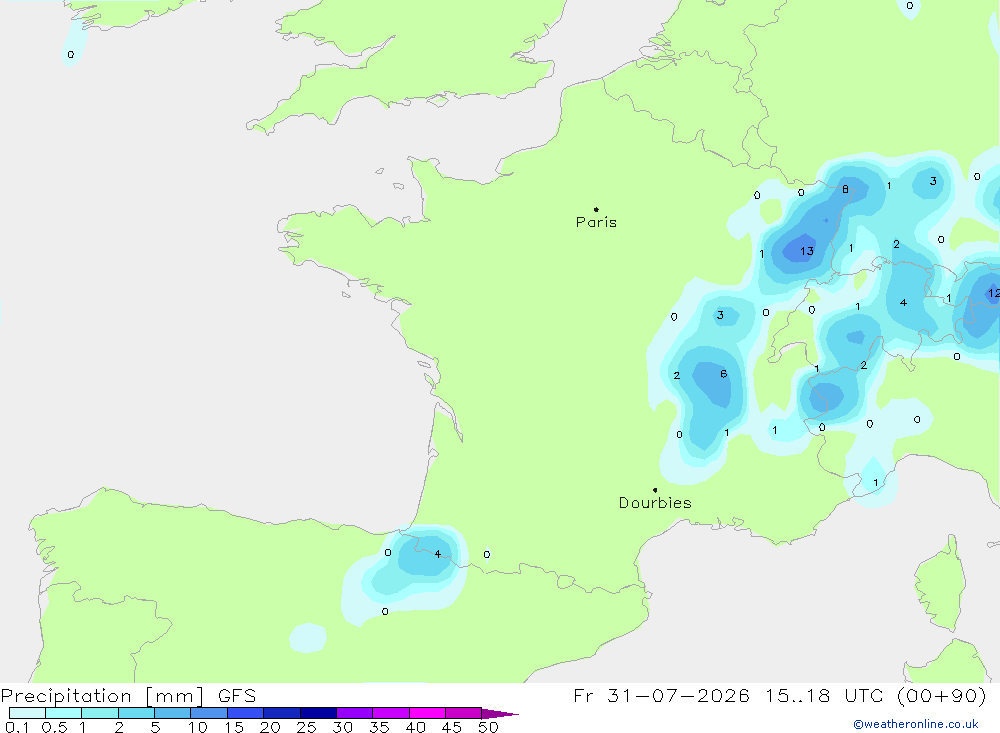Click the 6 mm precipitation value

(x=723, y=374)
